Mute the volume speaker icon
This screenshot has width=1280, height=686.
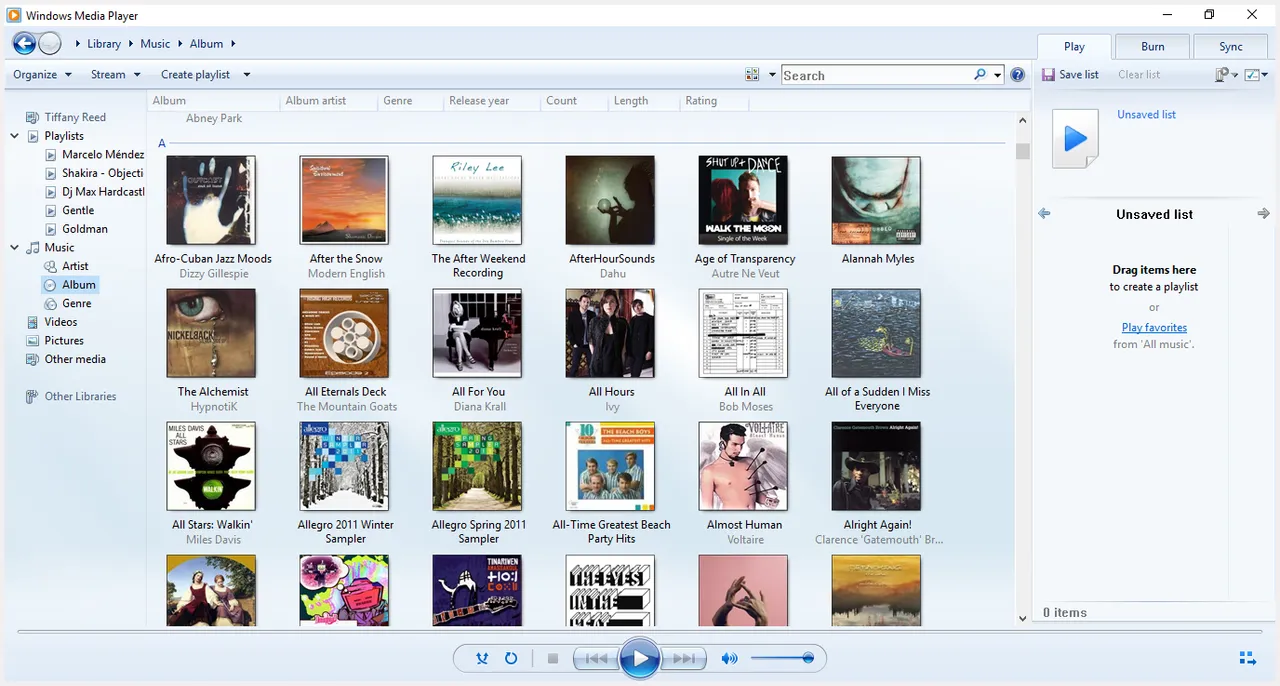coord(730,658)
